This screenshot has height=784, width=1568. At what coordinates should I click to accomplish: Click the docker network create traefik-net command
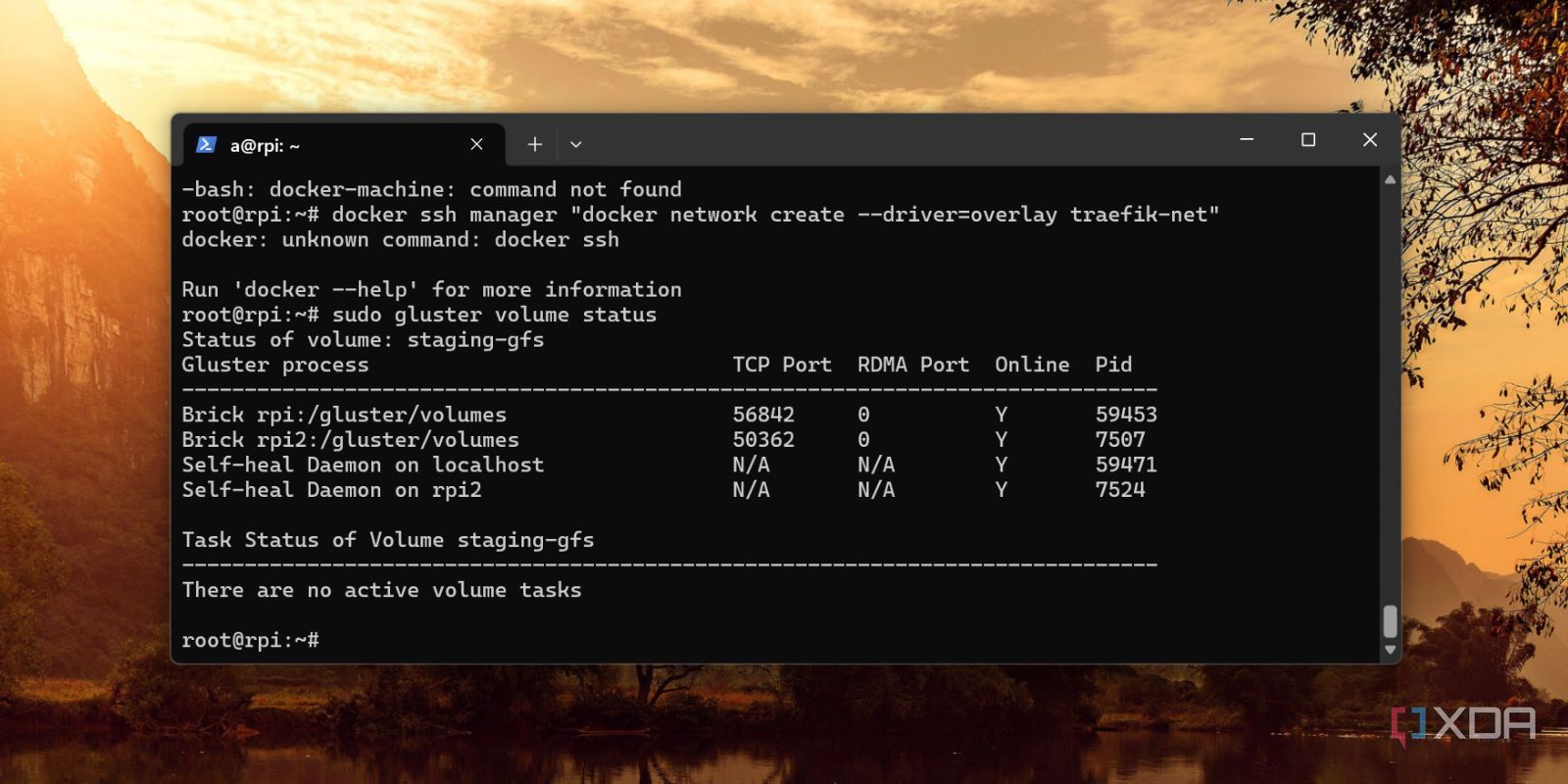776,215
